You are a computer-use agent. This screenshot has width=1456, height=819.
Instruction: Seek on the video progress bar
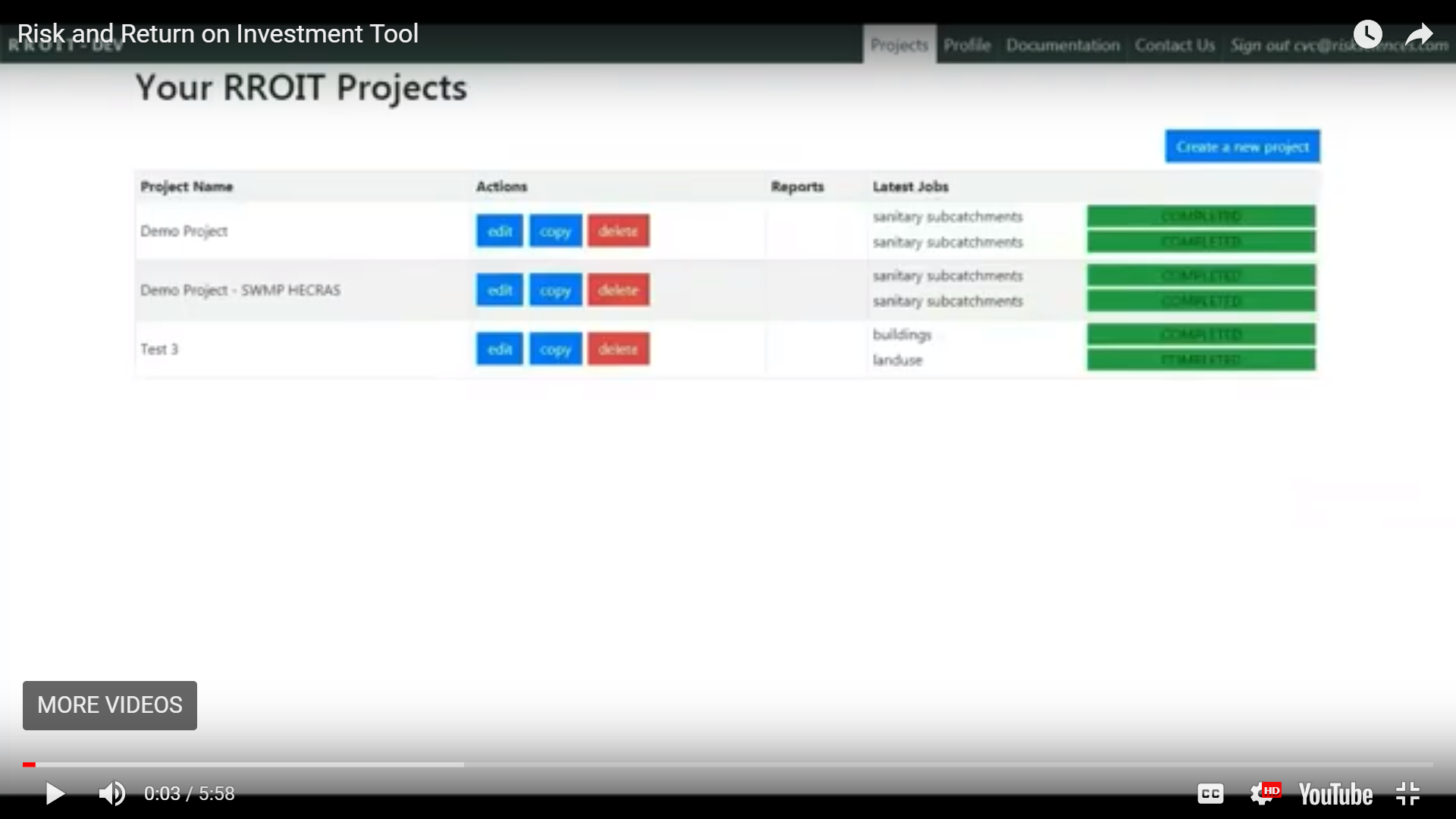(x=728, y=764)
